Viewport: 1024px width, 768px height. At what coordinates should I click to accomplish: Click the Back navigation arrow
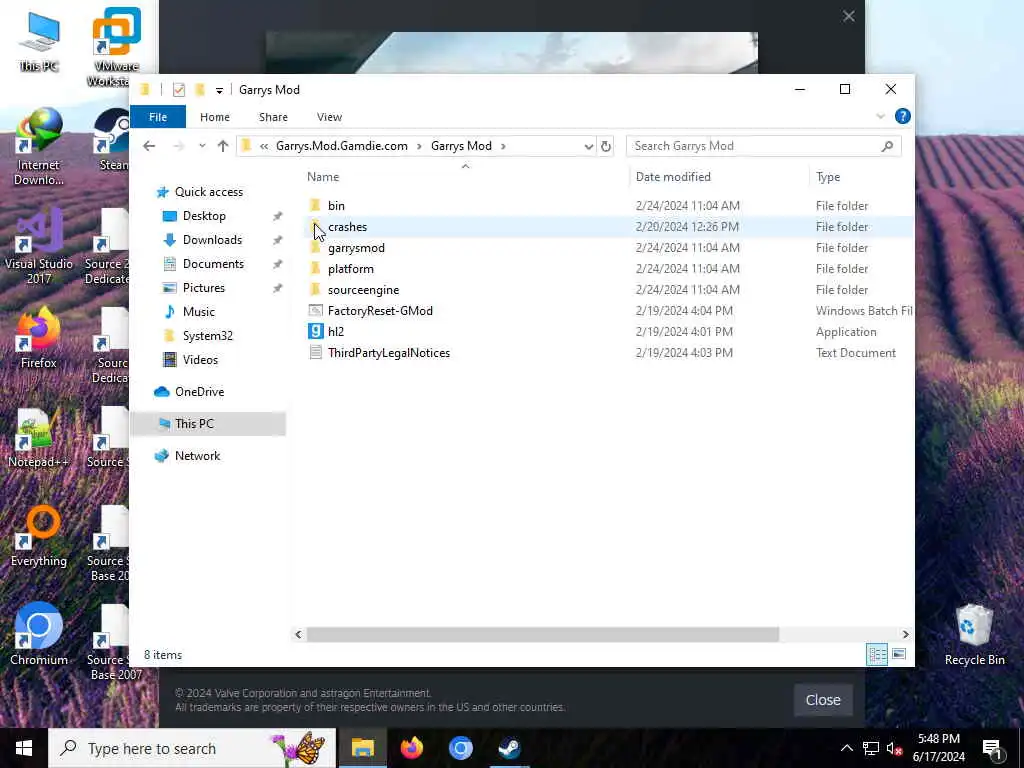click(x=149, y=146)
